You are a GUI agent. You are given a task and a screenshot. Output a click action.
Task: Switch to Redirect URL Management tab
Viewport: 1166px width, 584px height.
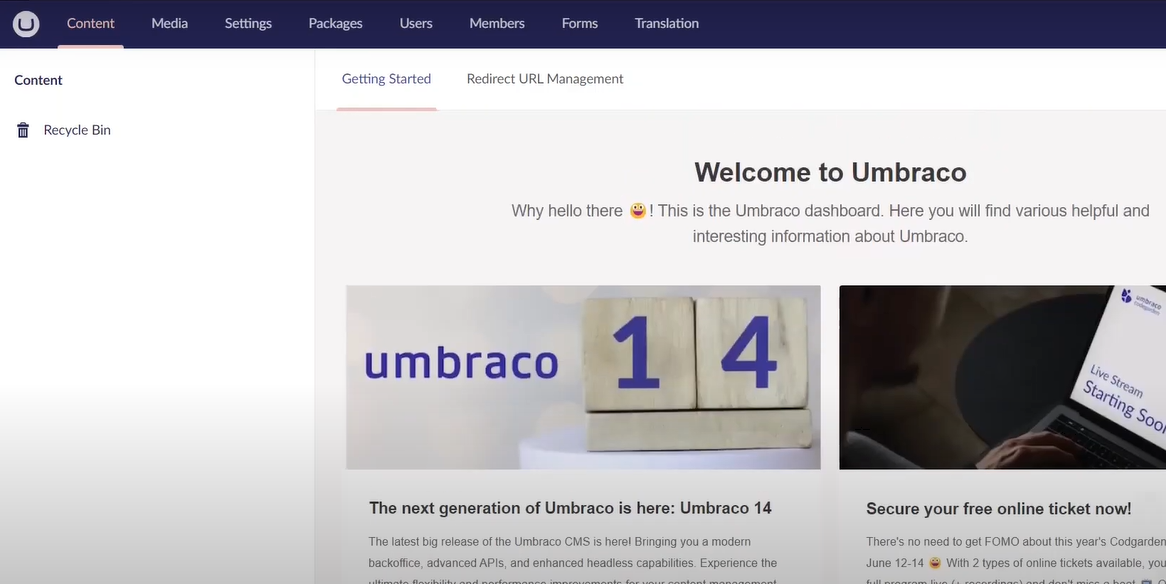click(545, 79)
